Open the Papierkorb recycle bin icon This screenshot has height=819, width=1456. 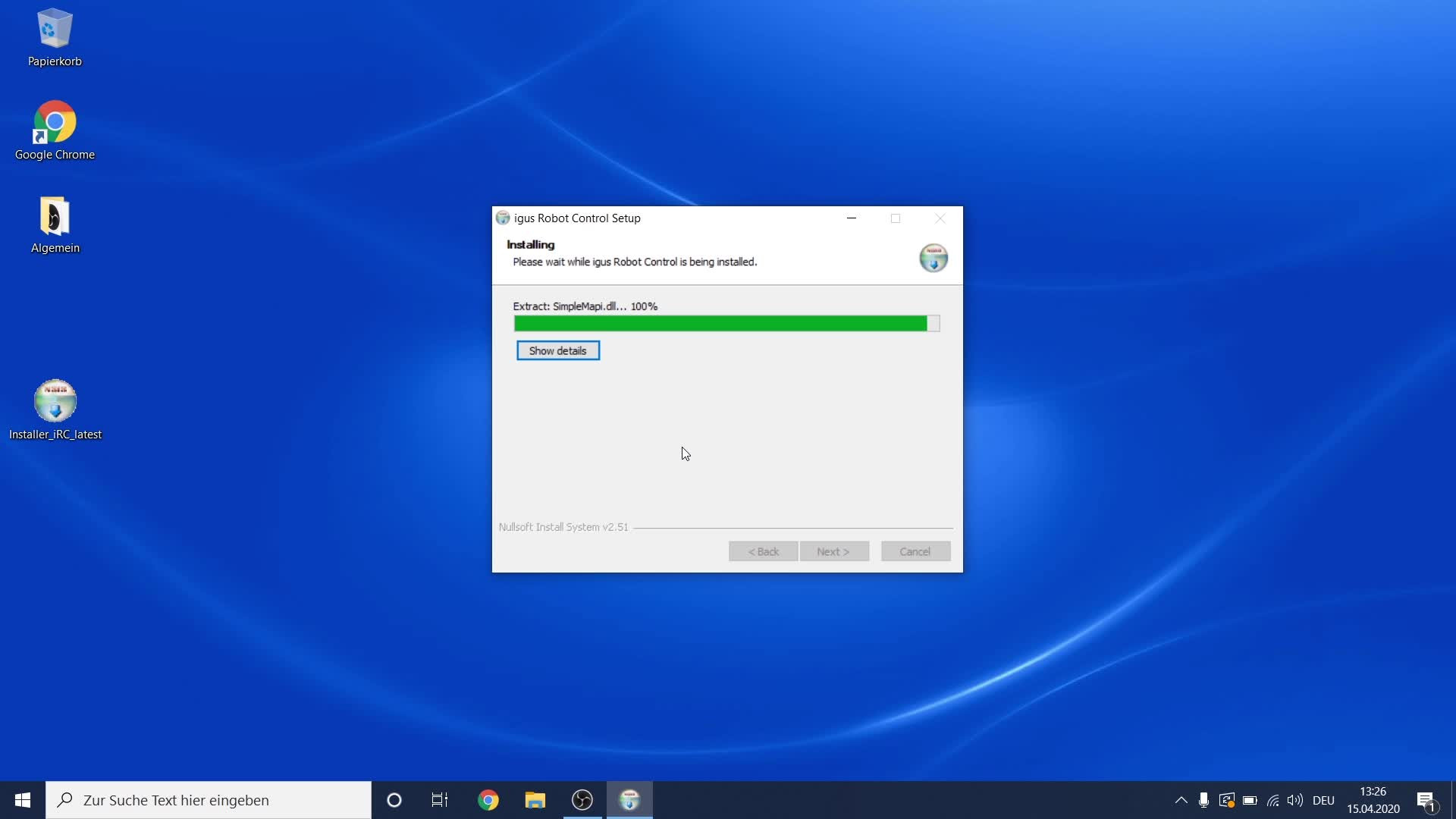point(55,38)
